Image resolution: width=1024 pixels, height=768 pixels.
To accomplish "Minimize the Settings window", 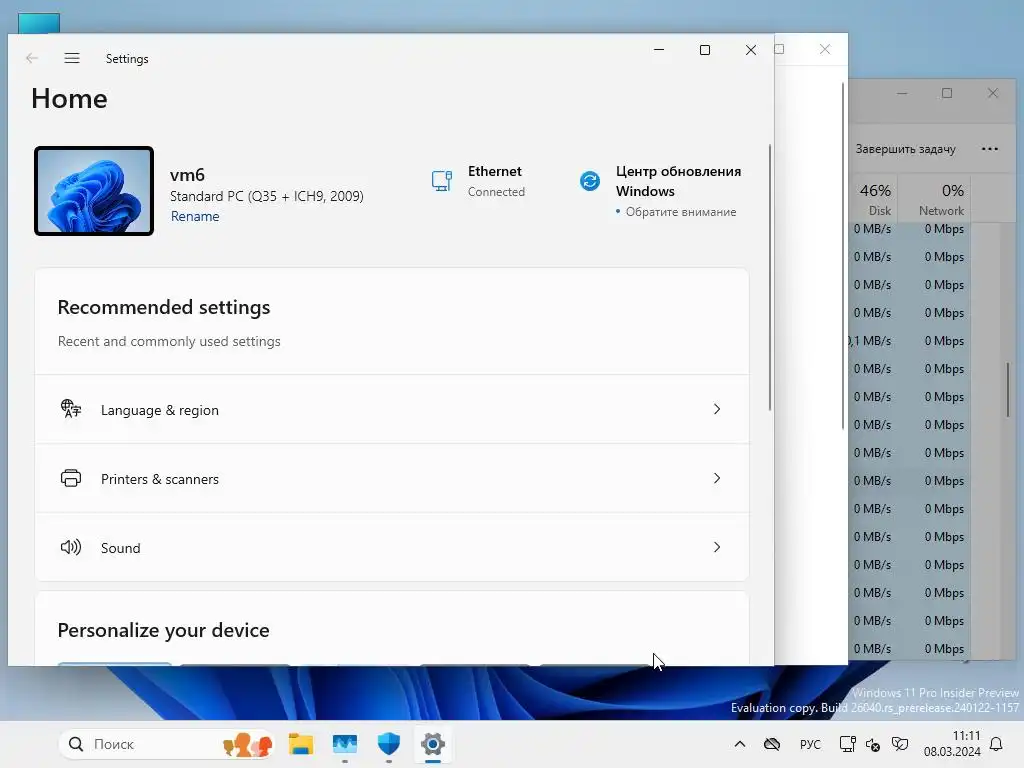I will tap(659, 50).
